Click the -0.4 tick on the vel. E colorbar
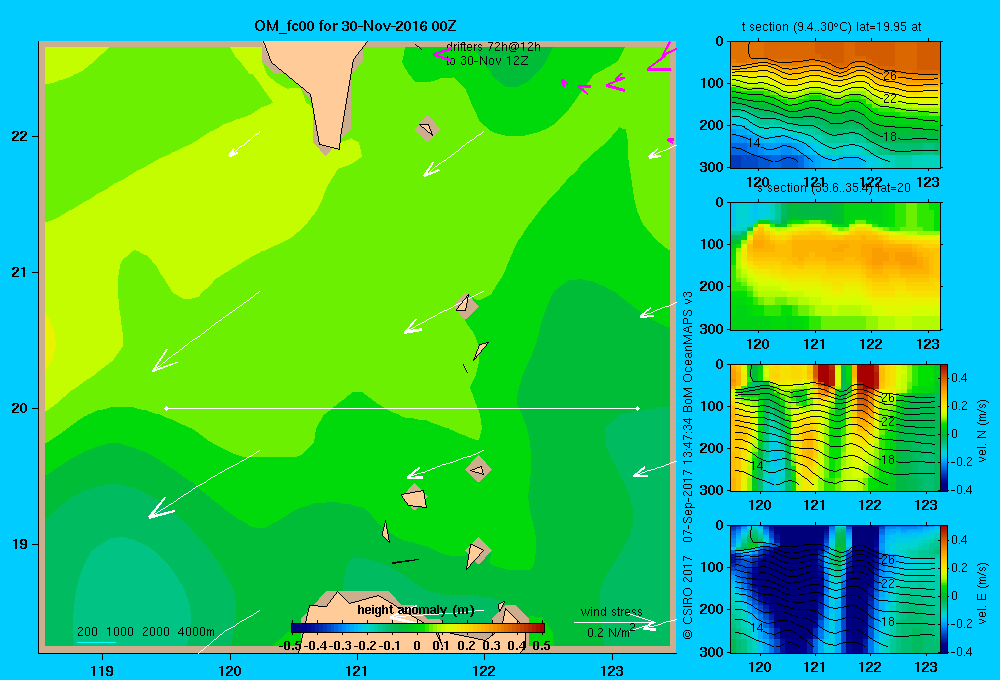The height and width of the screenshot is (680, 1000). tap(960, 651)
